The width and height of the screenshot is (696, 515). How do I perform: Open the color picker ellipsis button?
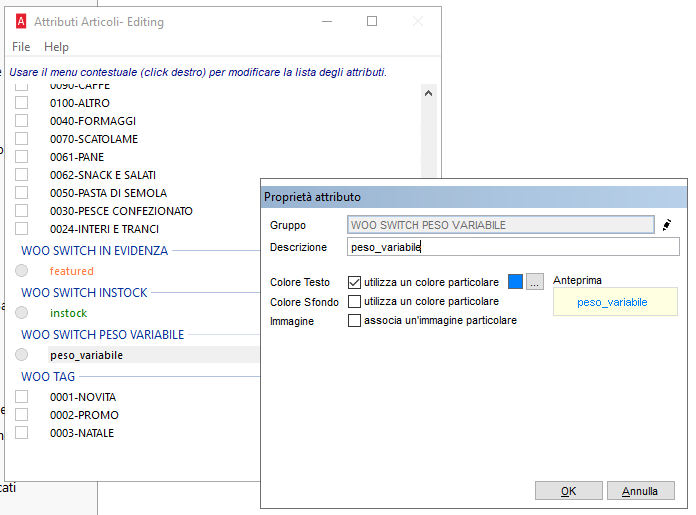pos(535,282)
